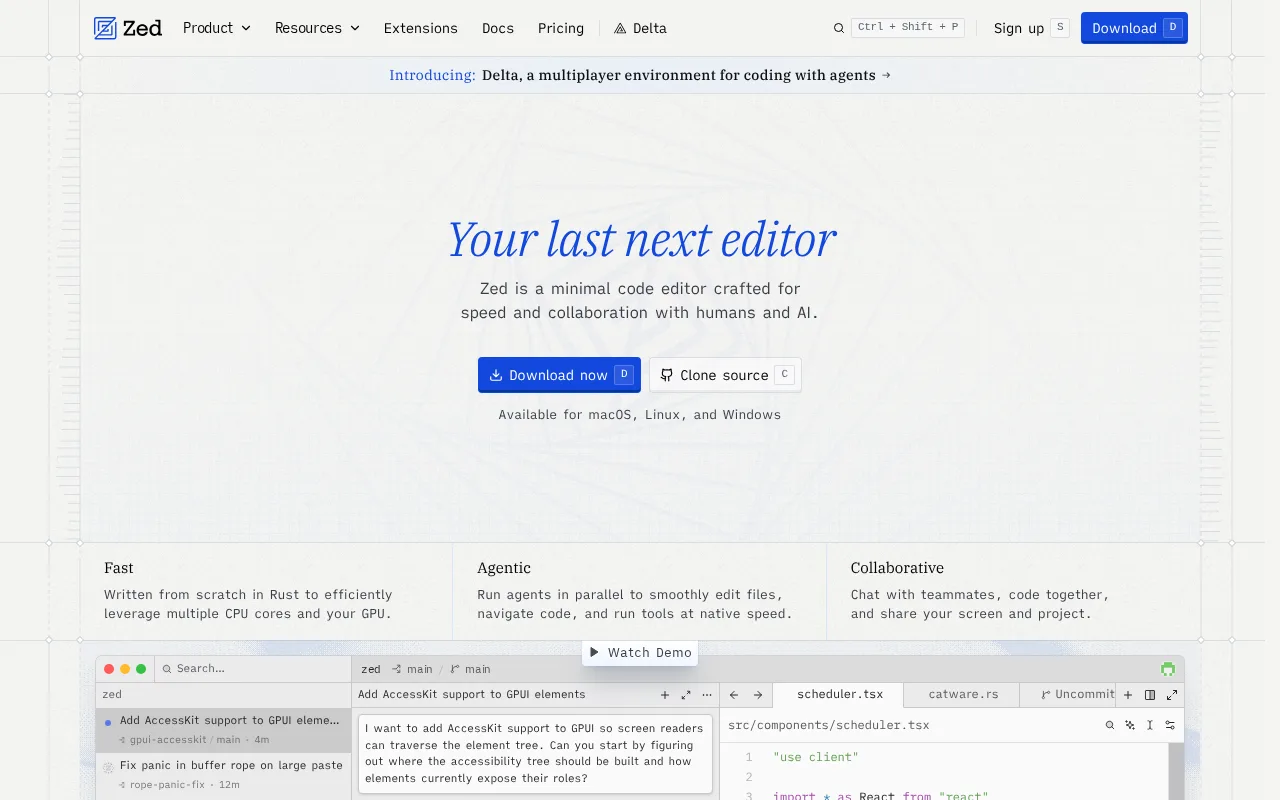
Task: Click the src/components/scheduler.tsx breadcrumb path
Action: [x=829, y=725]
